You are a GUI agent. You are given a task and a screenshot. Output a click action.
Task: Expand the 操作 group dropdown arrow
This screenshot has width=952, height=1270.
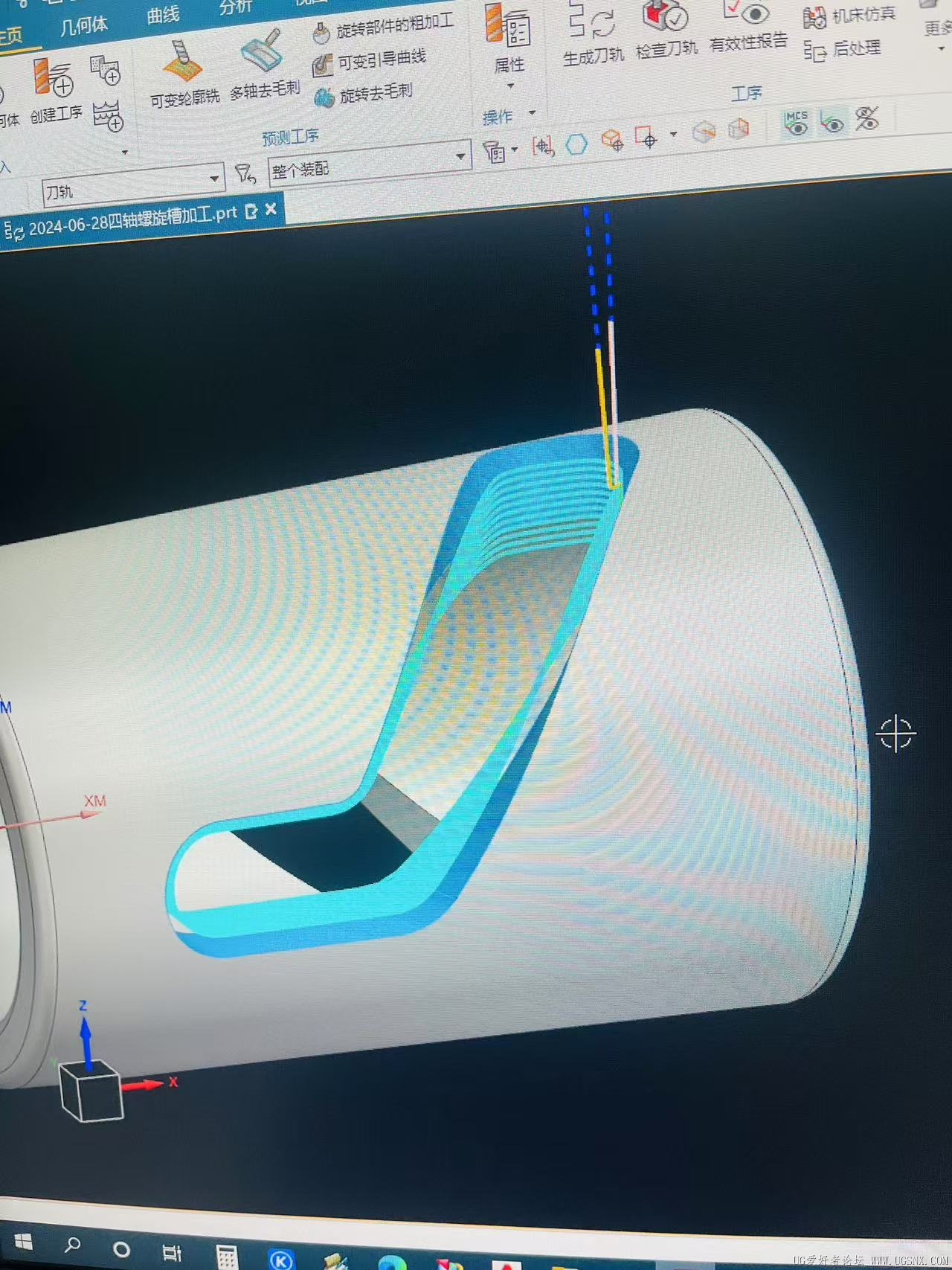tap(533, 113)
